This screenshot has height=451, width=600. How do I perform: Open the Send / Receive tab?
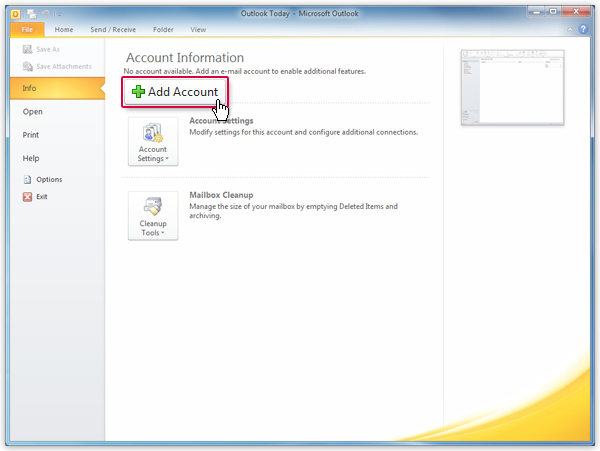112,30
